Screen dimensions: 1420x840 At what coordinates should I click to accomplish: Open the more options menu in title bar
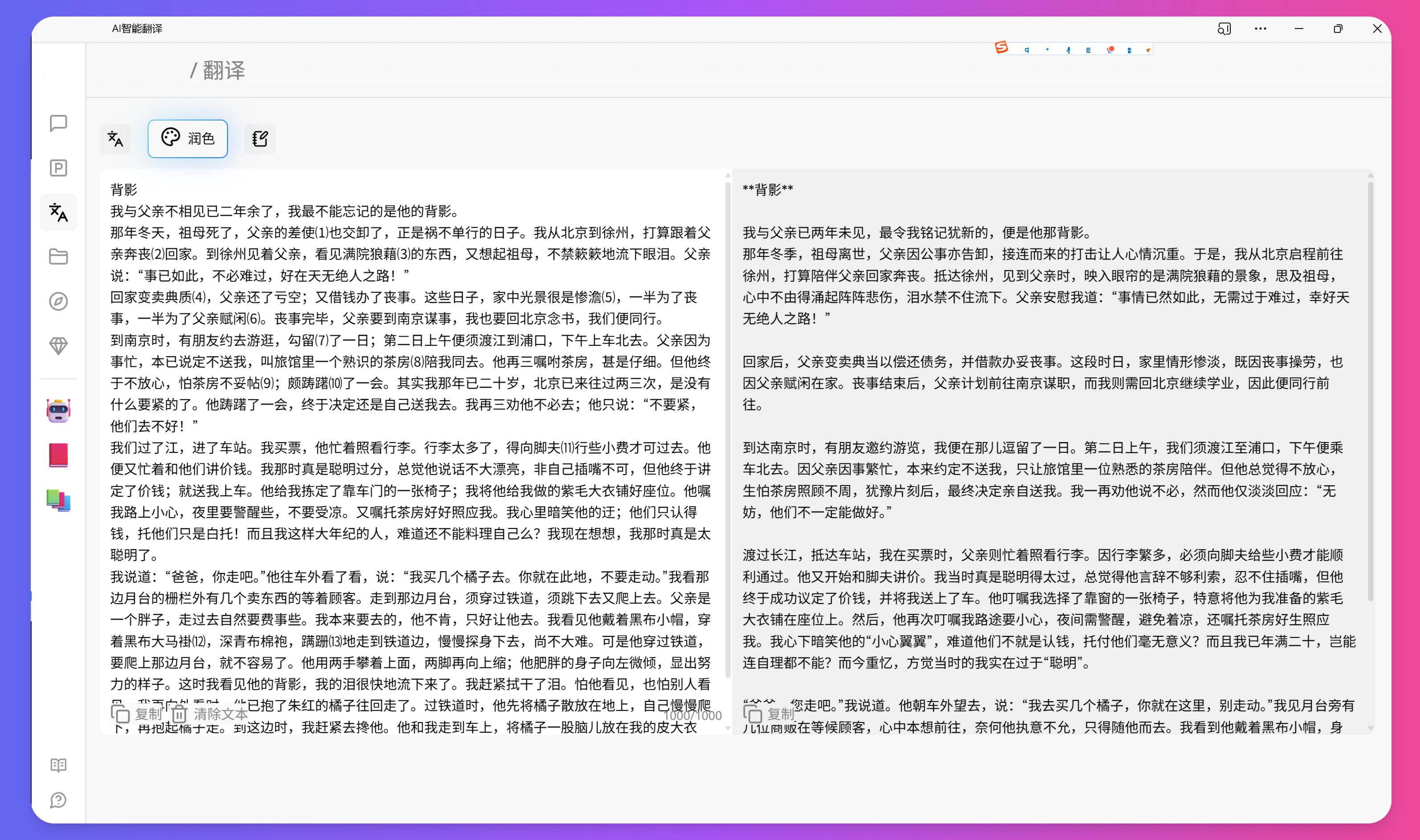click(x=1260, y=29)
